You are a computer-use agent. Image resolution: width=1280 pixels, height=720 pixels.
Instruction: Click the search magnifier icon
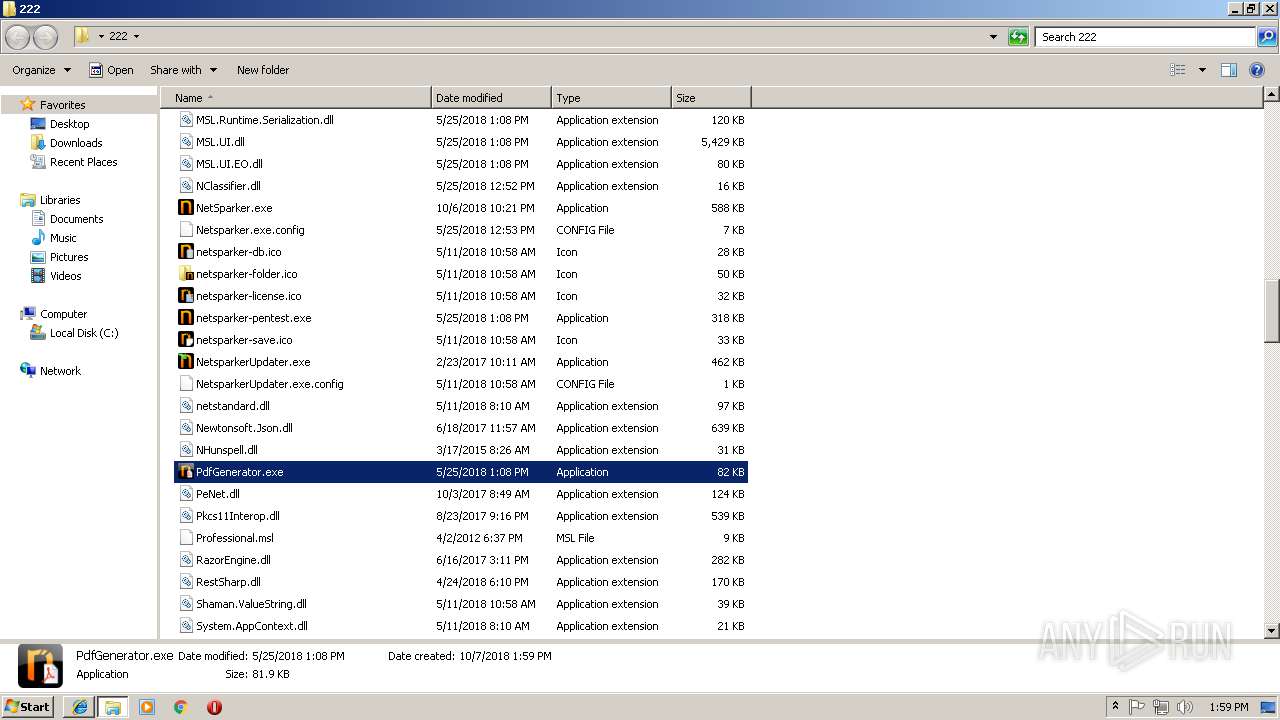tap(1267, 37)
